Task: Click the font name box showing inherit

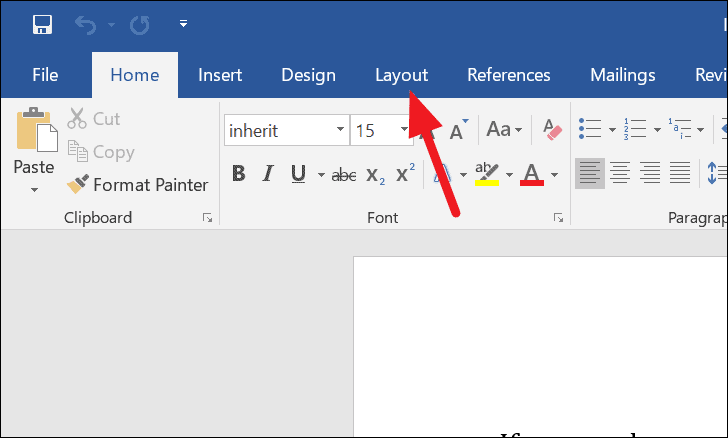Action: pos(280,131)
